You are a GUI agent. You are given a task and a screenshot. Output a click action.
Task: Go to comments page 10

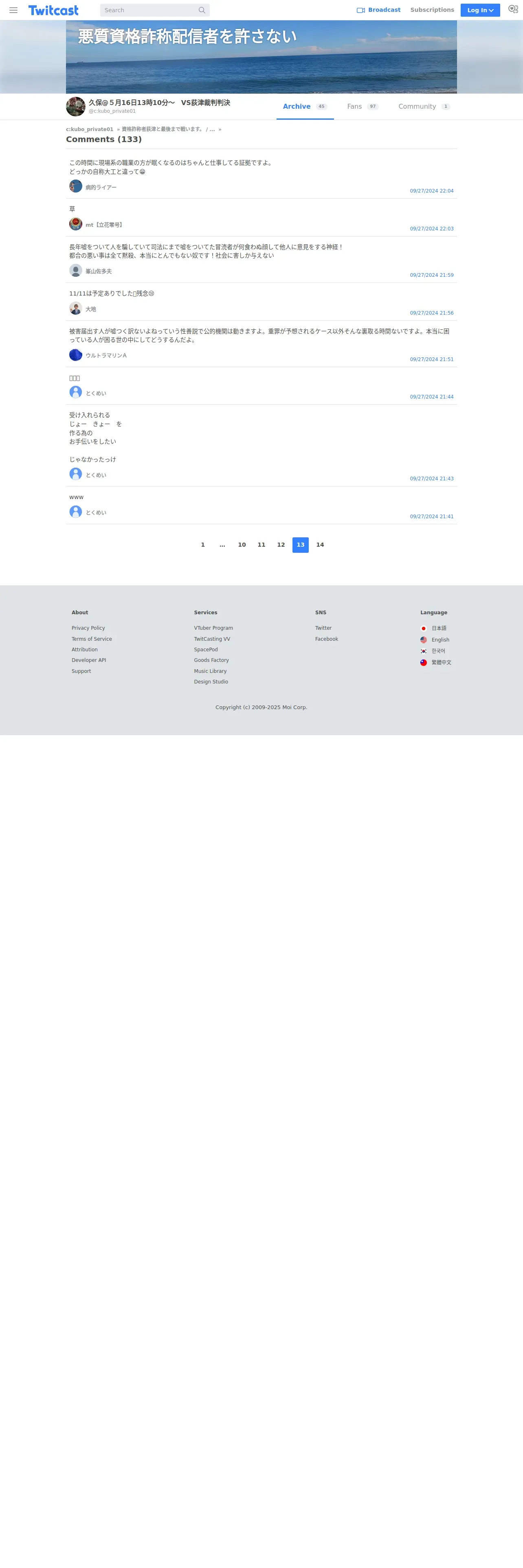(242, 545)
